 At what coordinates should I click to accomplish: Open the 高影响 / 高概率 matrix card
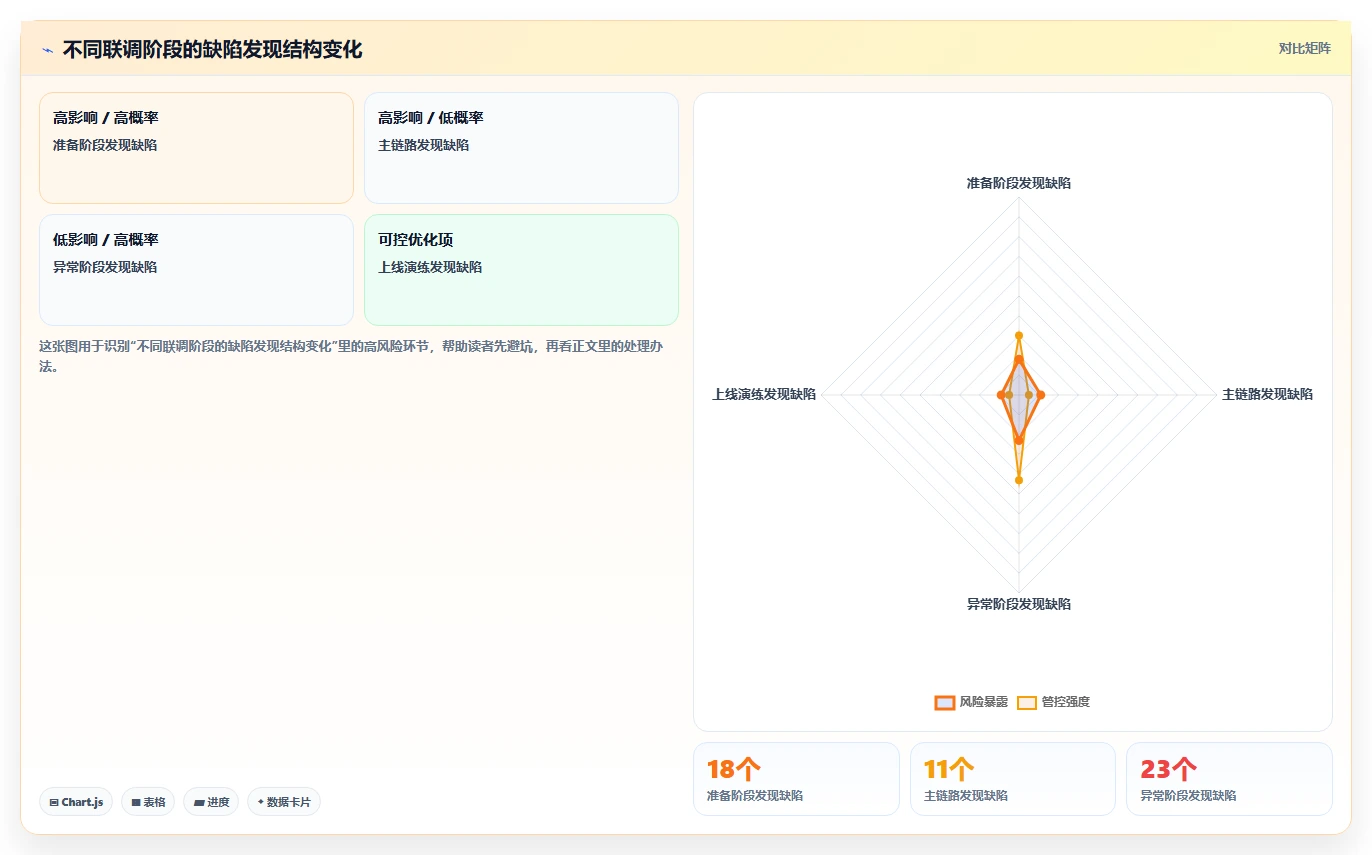(196, 148)
